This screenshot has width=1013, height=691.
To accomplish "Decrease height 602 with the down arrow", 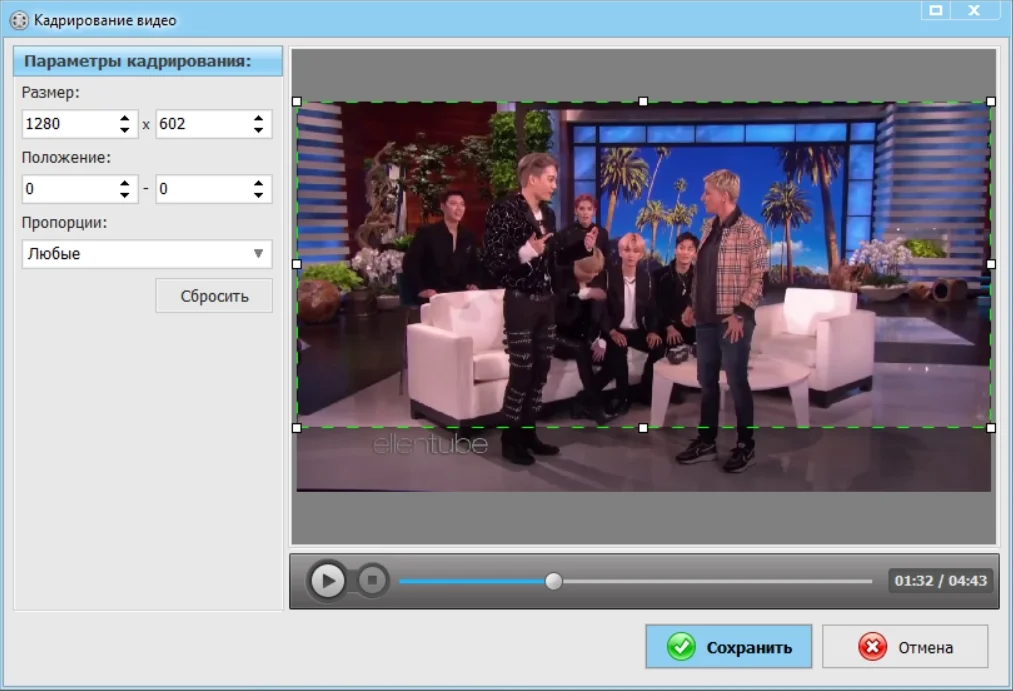I will coord(258,130).
